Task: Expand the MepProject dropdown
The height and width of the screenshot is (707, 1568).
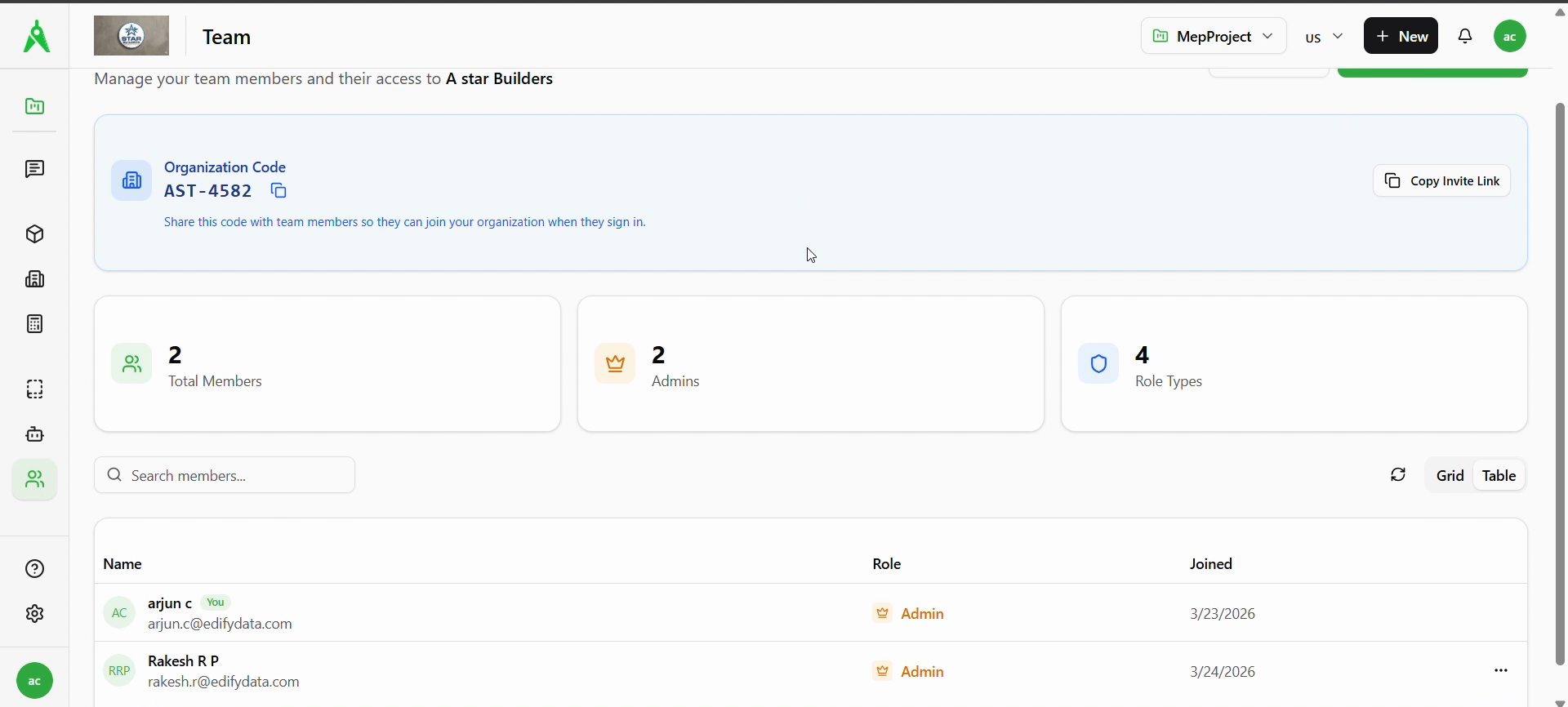Action: tap(1214, 37)
